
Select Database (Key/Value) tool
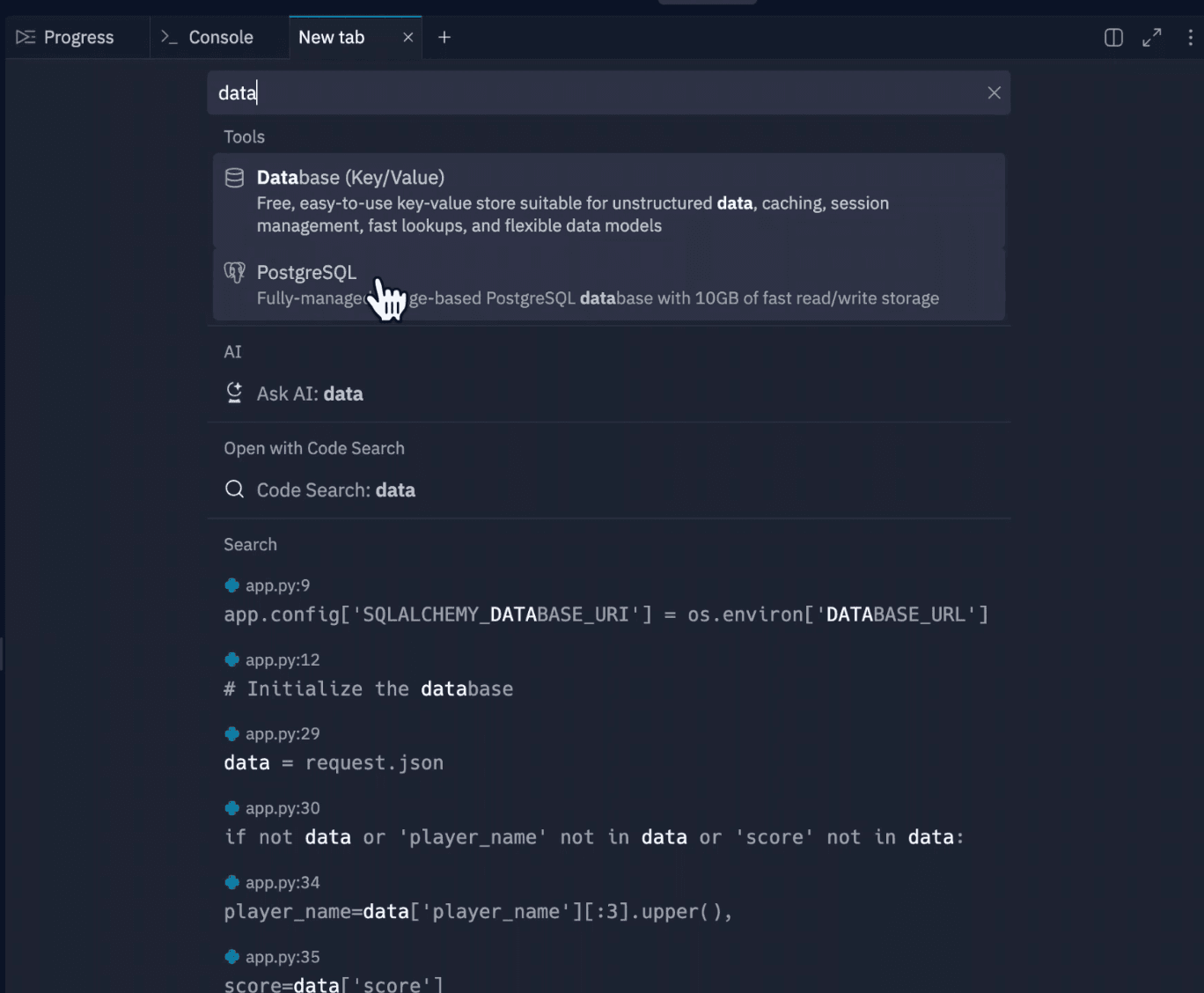[607, 201]
